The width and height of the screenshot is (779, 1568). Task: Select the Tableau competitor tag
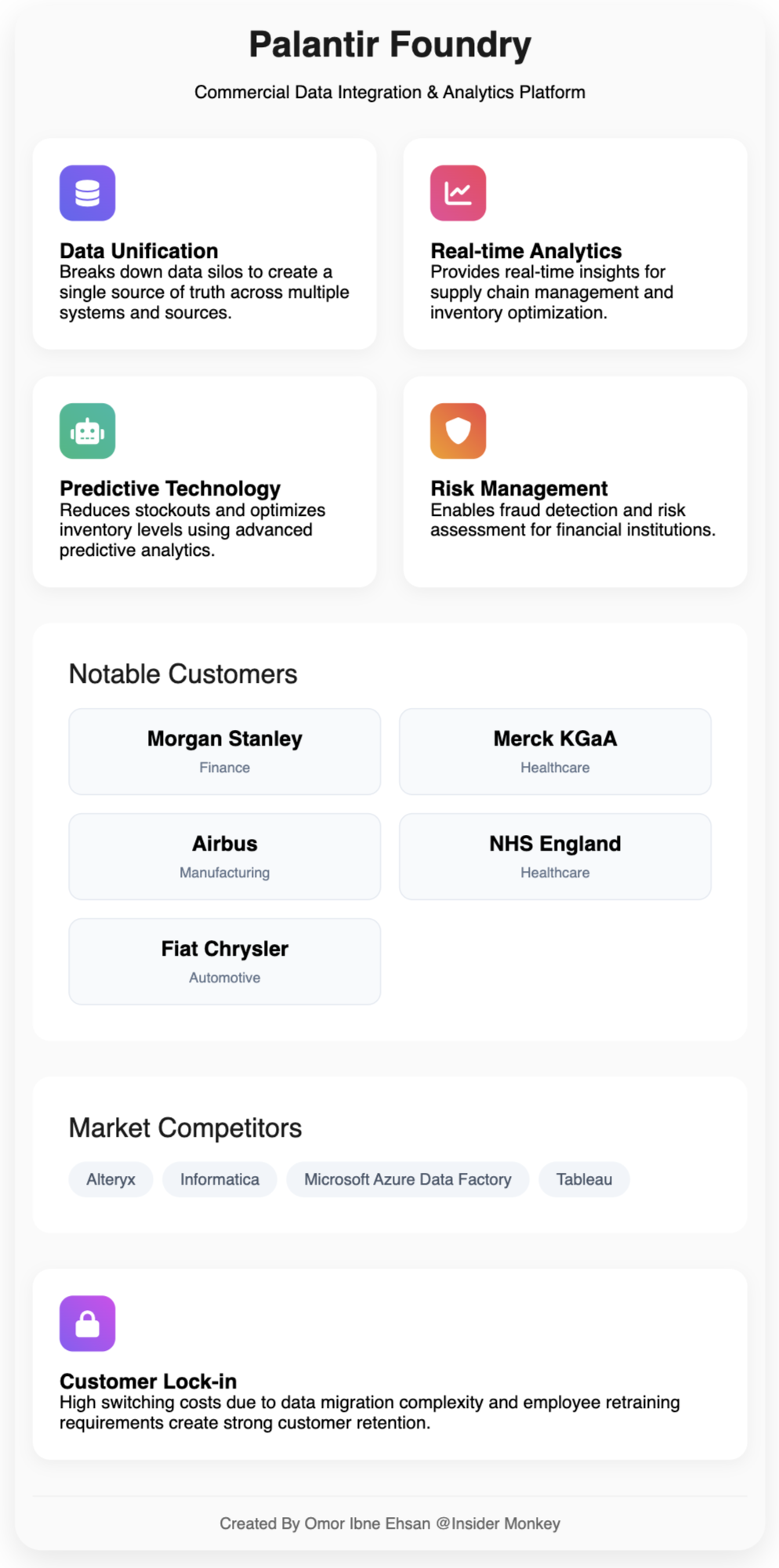point(584,1179)
